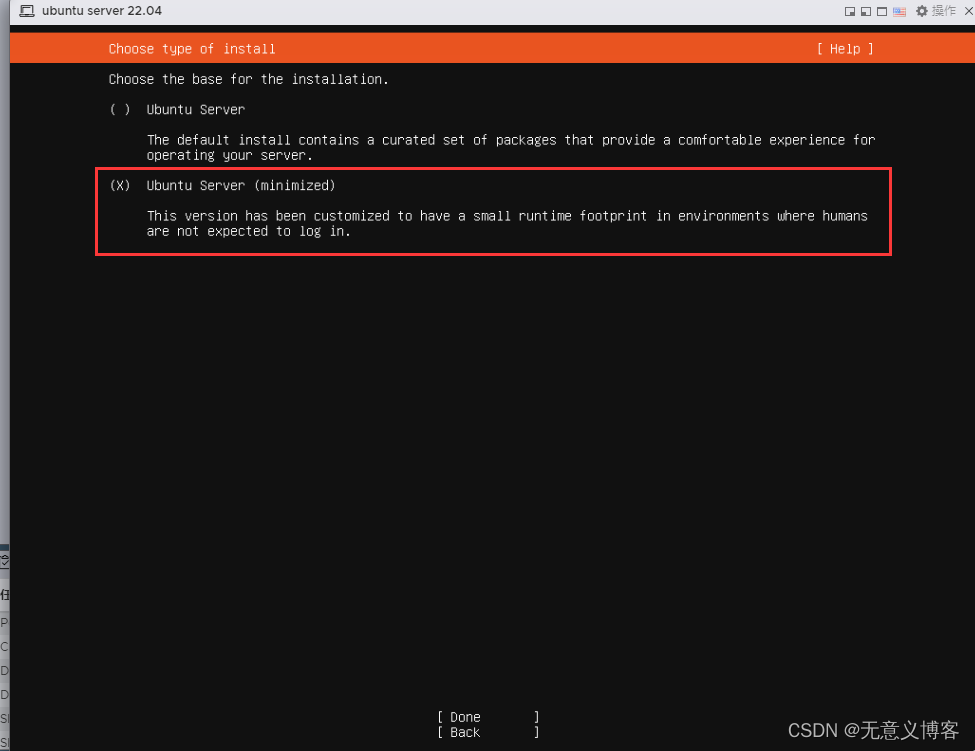Select the Ubuntu Server radio option
975x751 pixels.
point(120,109)
